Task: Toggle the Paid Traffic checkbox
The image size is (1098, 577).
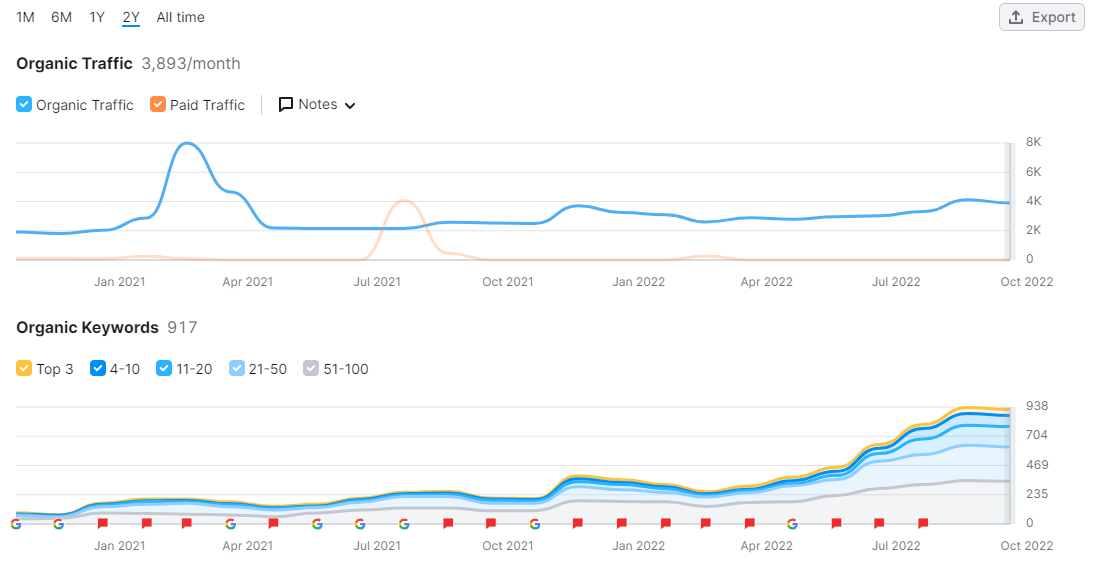Action: [158, 104]
